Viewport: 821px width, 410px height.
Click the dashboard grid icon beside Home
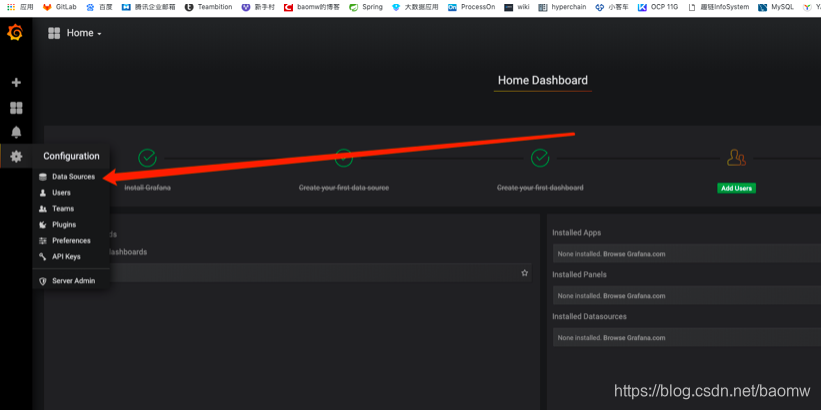click(x=54, y=33)
